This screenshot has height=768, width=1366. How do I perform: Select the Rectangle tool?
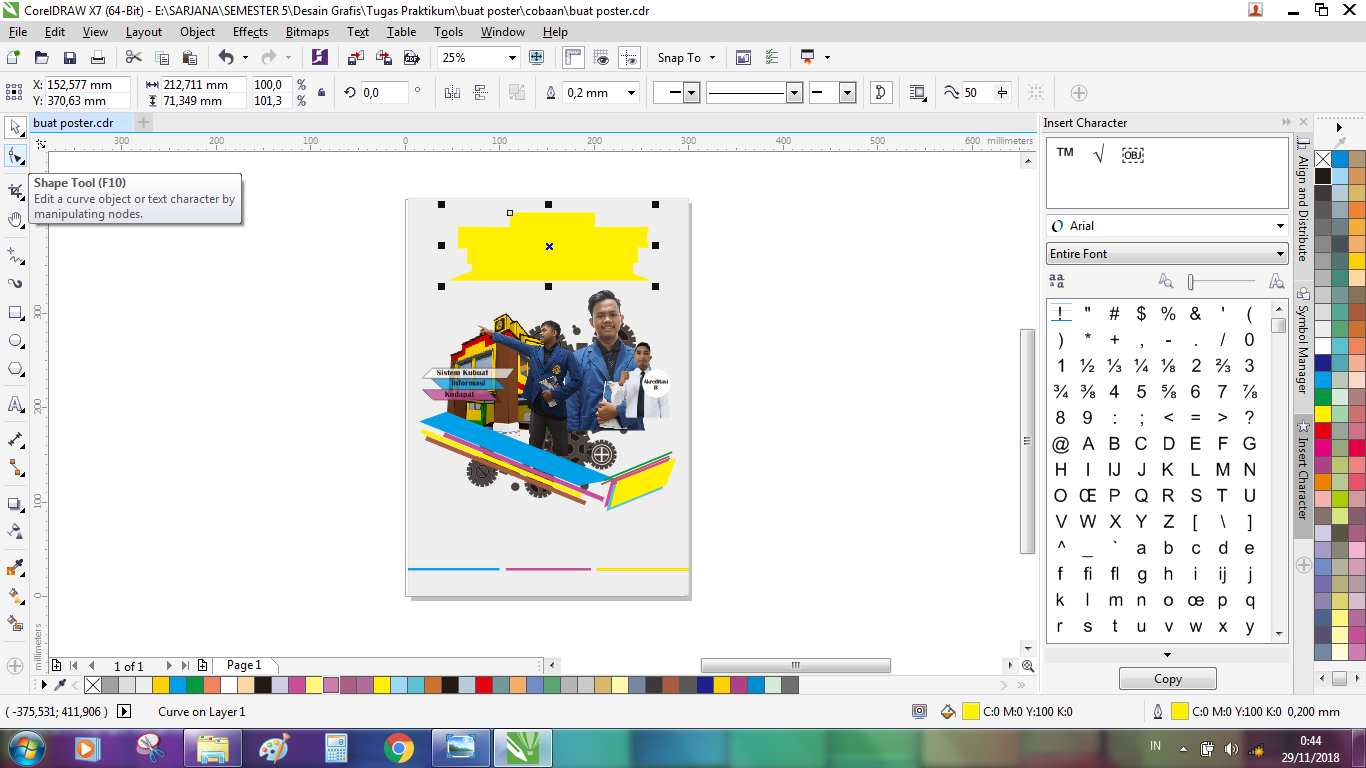15,313
